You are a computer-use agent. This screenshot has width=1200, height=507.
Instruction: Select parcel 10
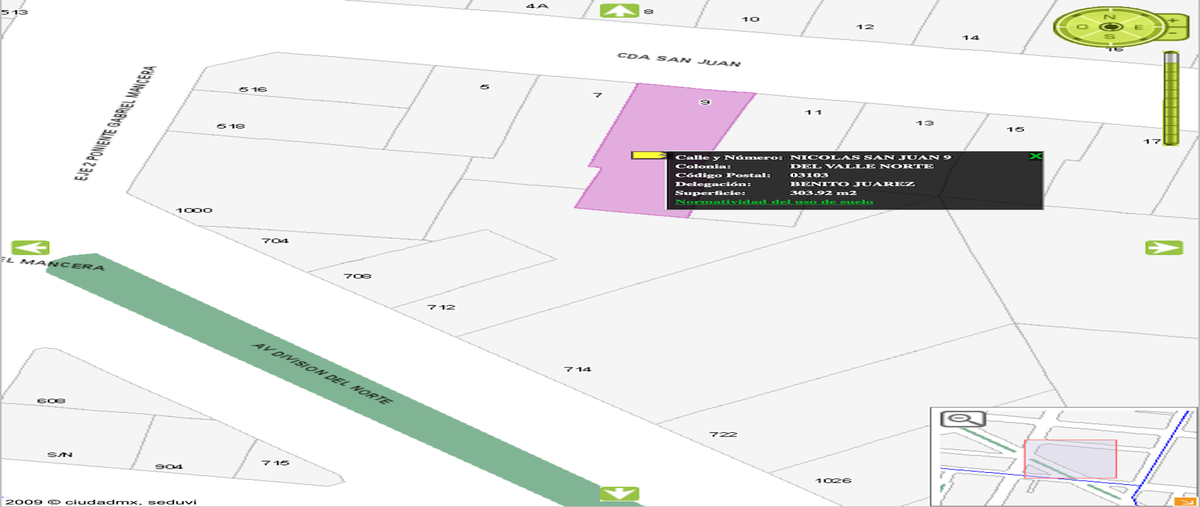click(750, 19)
